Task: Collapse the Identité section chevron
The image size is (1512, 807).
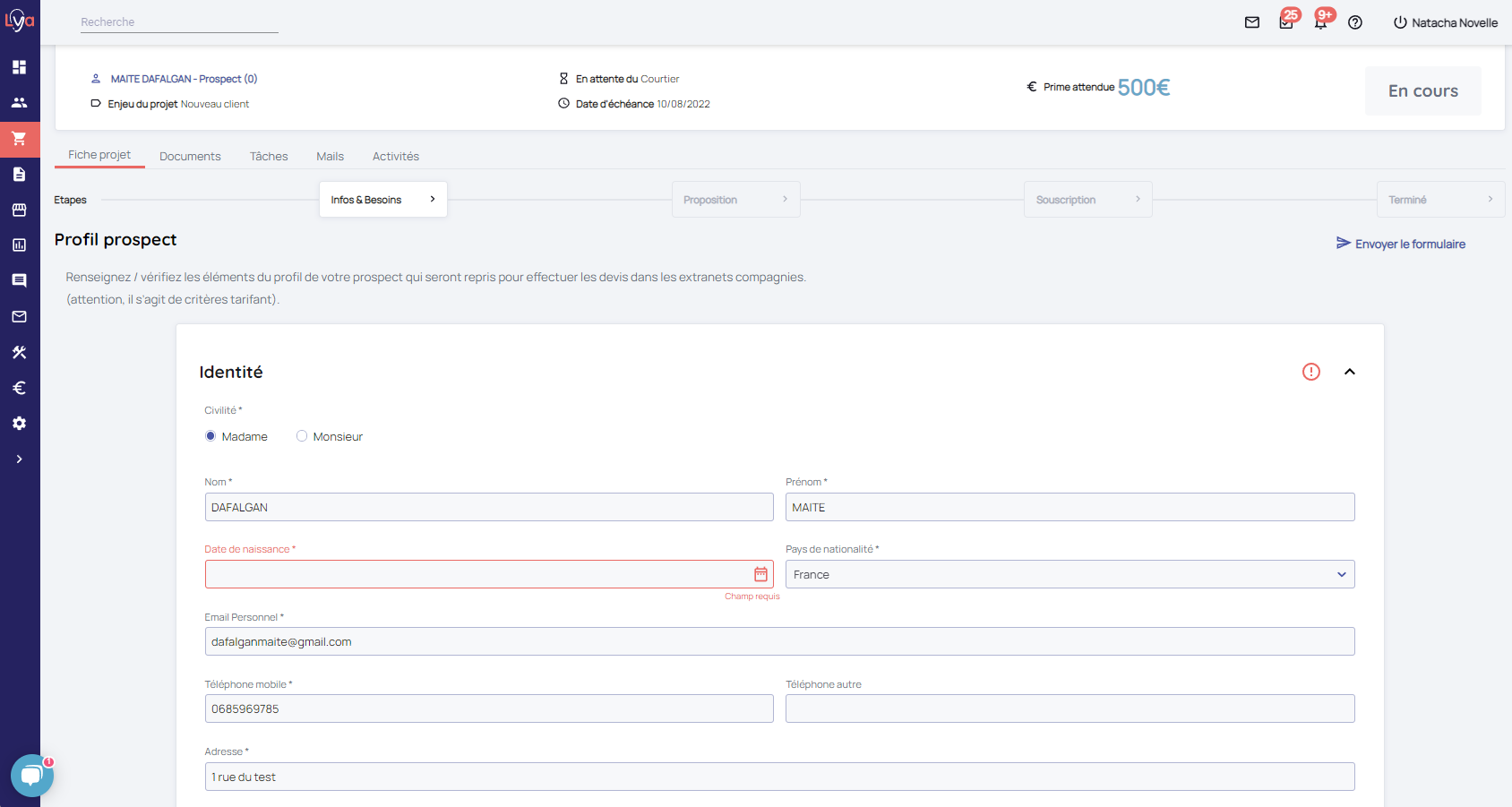Action: (1350, 372)
